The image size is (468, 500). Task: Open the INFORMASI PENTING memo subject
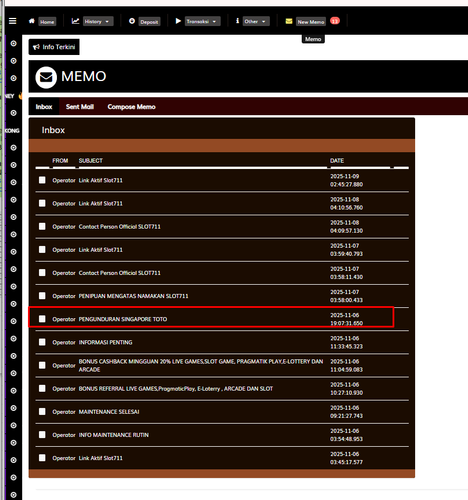(x=105, y=342)
